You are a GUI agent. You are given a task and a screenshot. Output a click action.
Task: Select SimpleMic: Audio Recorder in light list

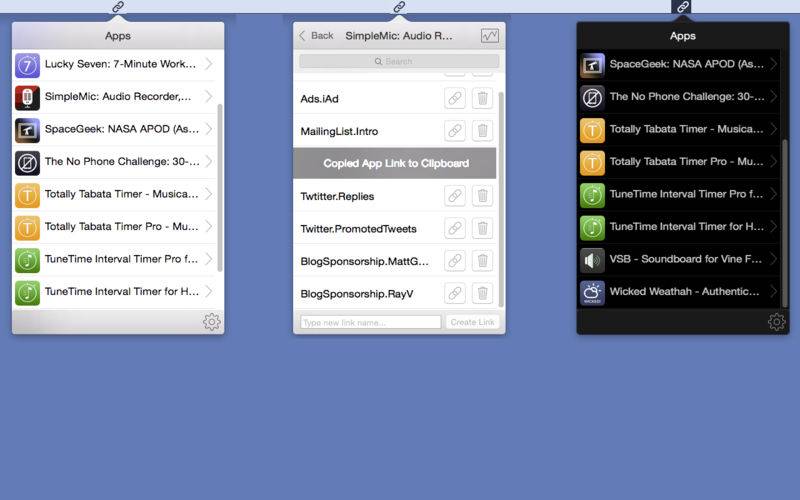coord(118,97)
